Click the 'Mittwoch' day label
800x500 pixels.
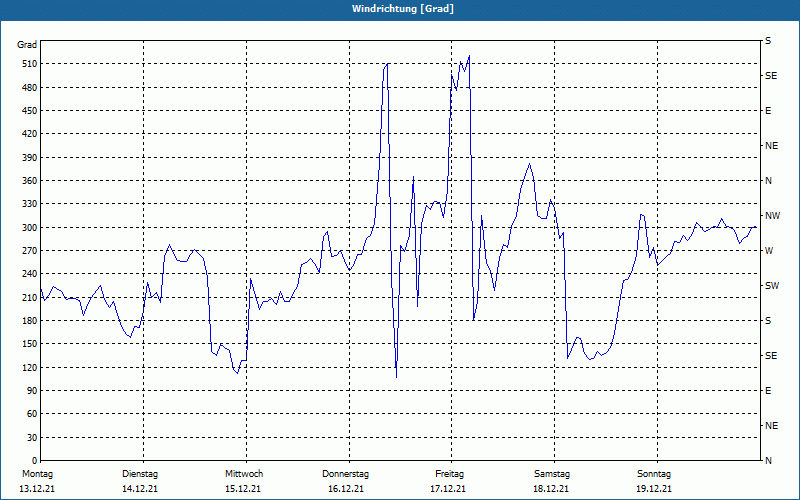[244, 474]
